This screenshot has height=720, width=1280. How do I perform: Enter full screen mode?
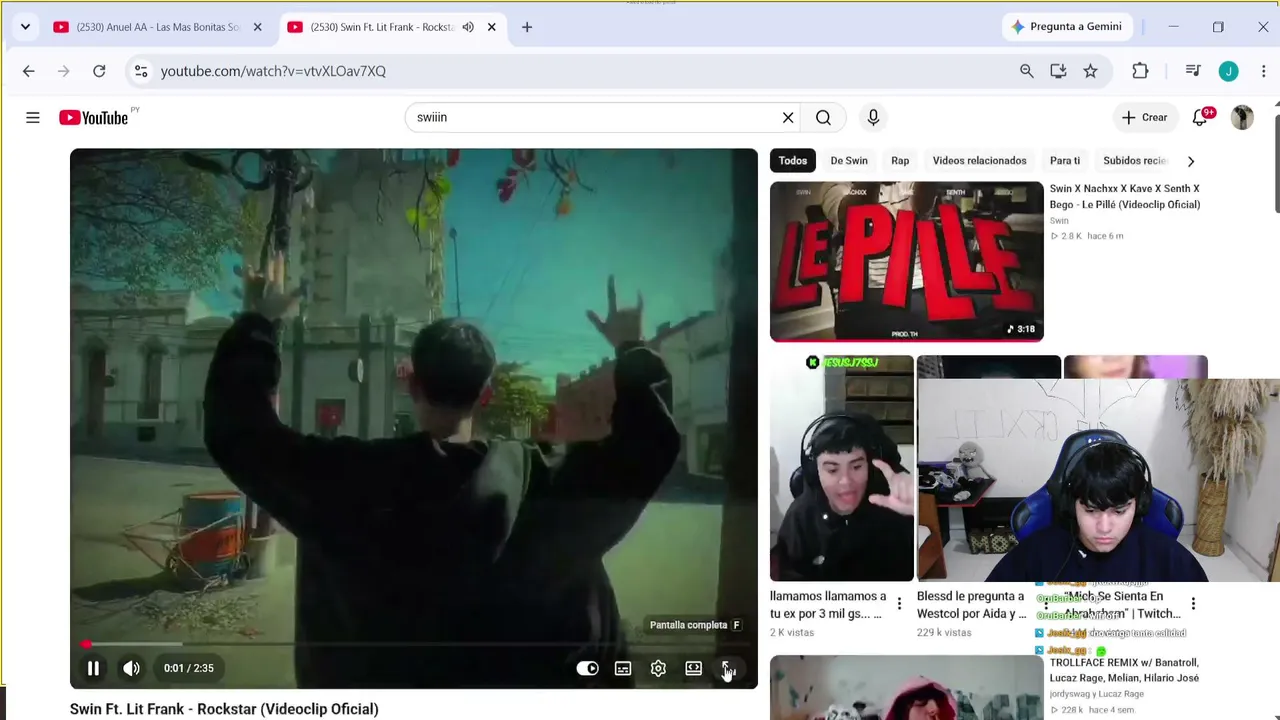pyautogui.click(x=728, y=668)
